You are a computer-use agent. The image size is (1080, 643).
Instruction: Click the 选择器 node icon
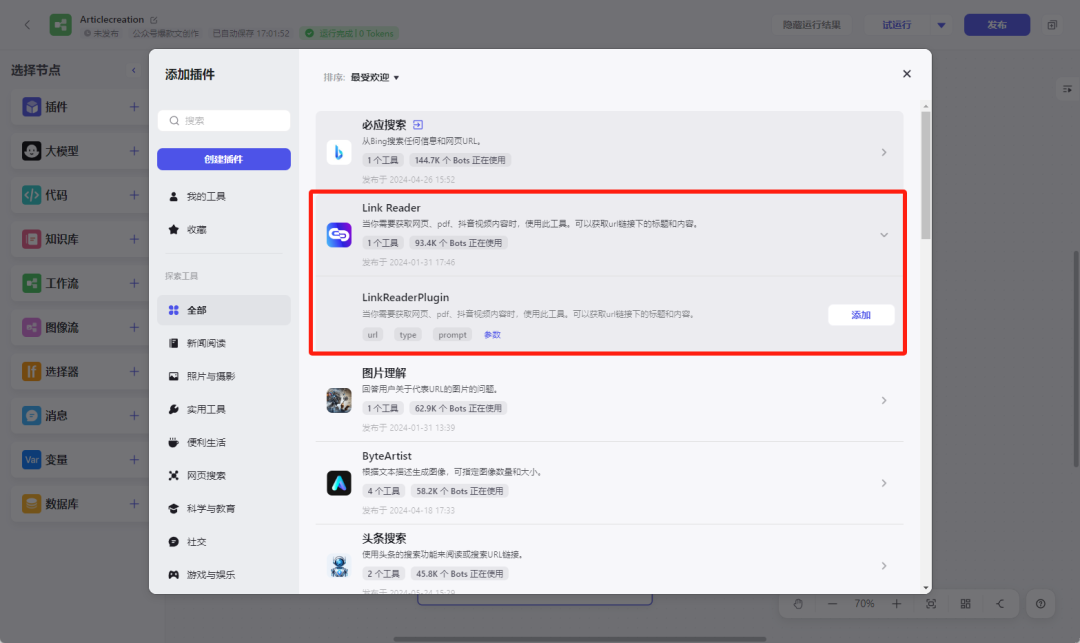click(32, 371)
